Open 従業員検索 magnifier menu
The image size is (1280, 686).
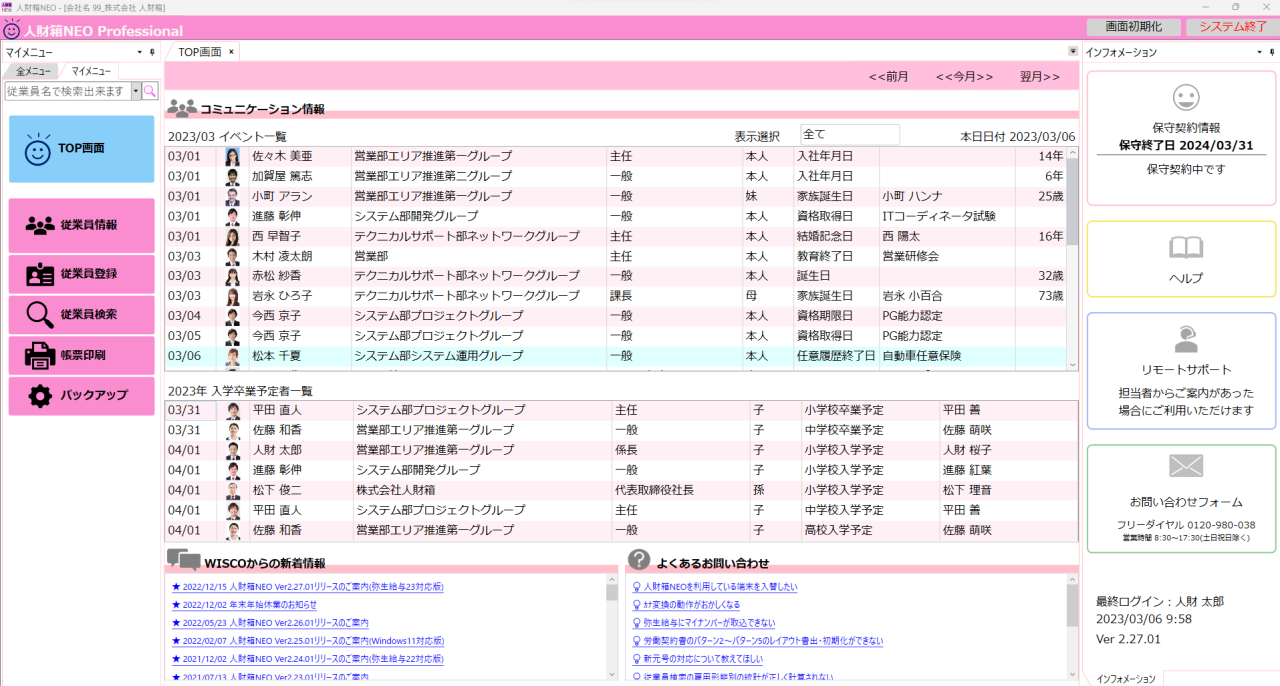point(81,314)
